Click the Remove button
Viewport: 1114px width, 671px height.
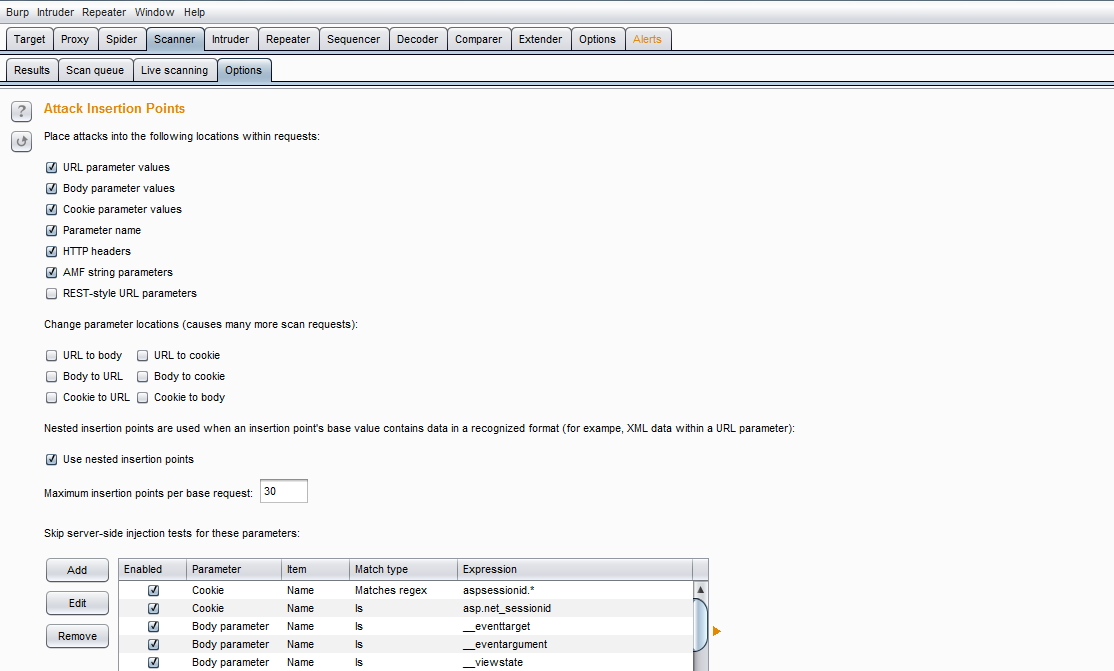(77, 636)
